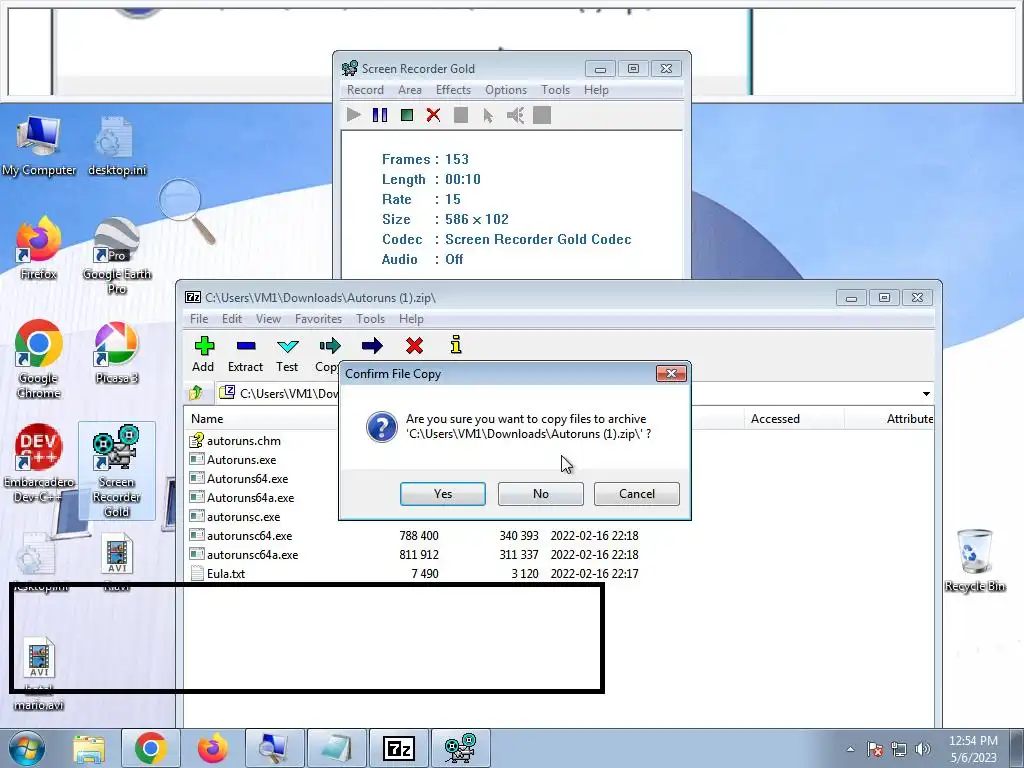Screen dimensions: 1024x768
Task: Open the Edit menu in 7-Zip
Action: pos(232,319)
